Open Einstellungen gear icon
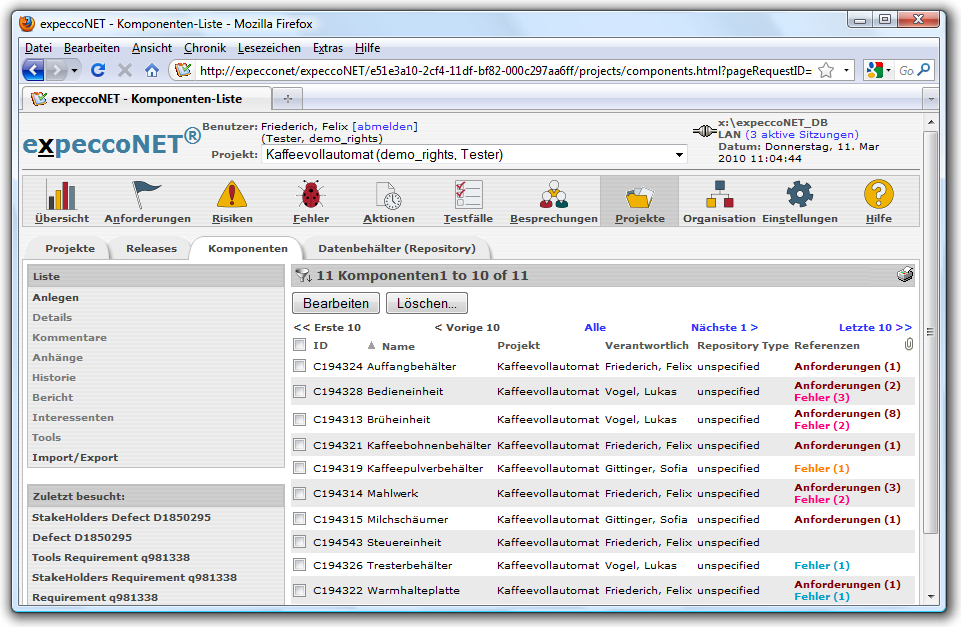The height and width of the screenshot is (627, 961). [x=799, y=195]
